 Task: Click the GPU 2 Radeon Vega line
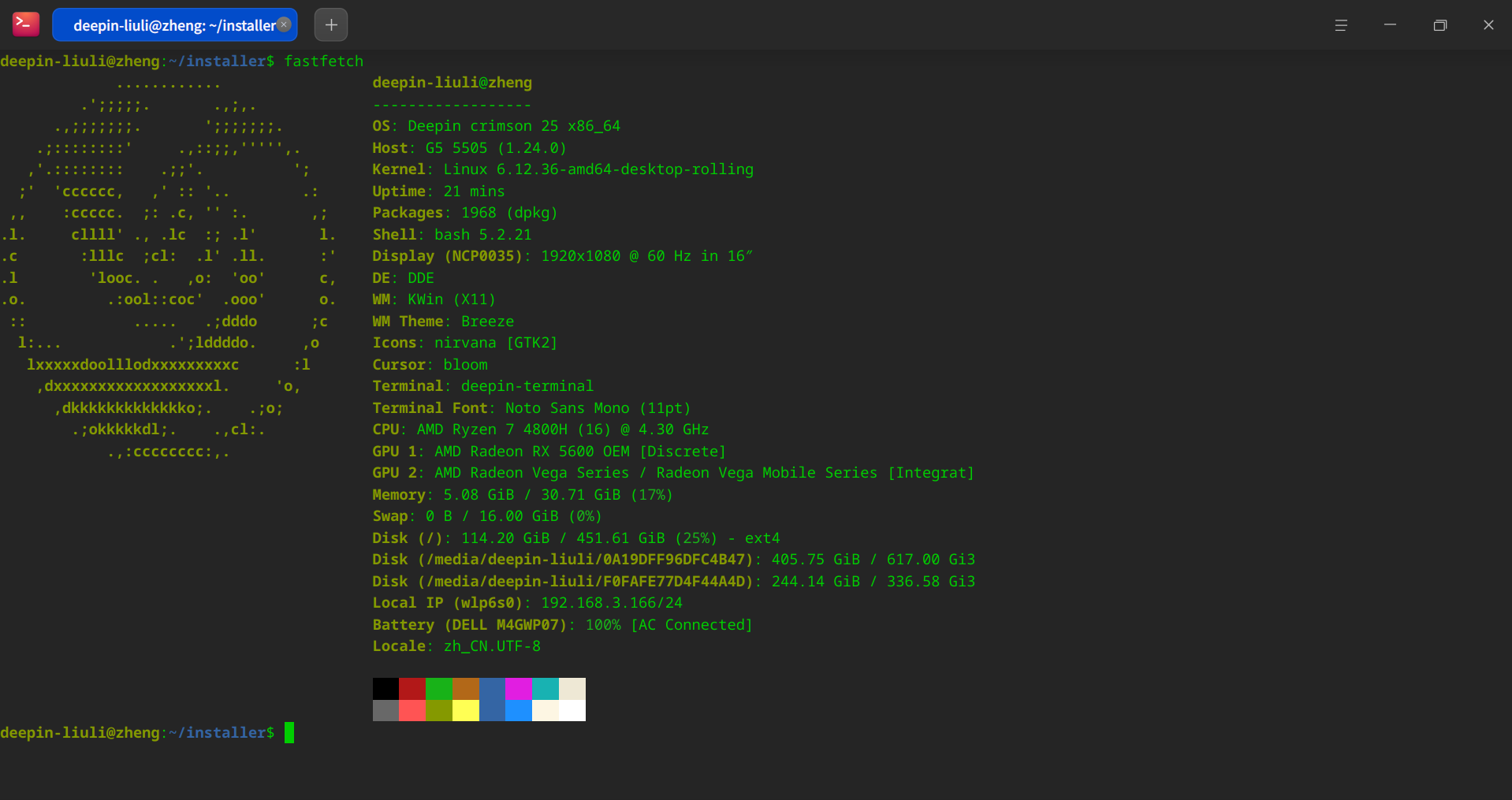[x=674, y=473]
